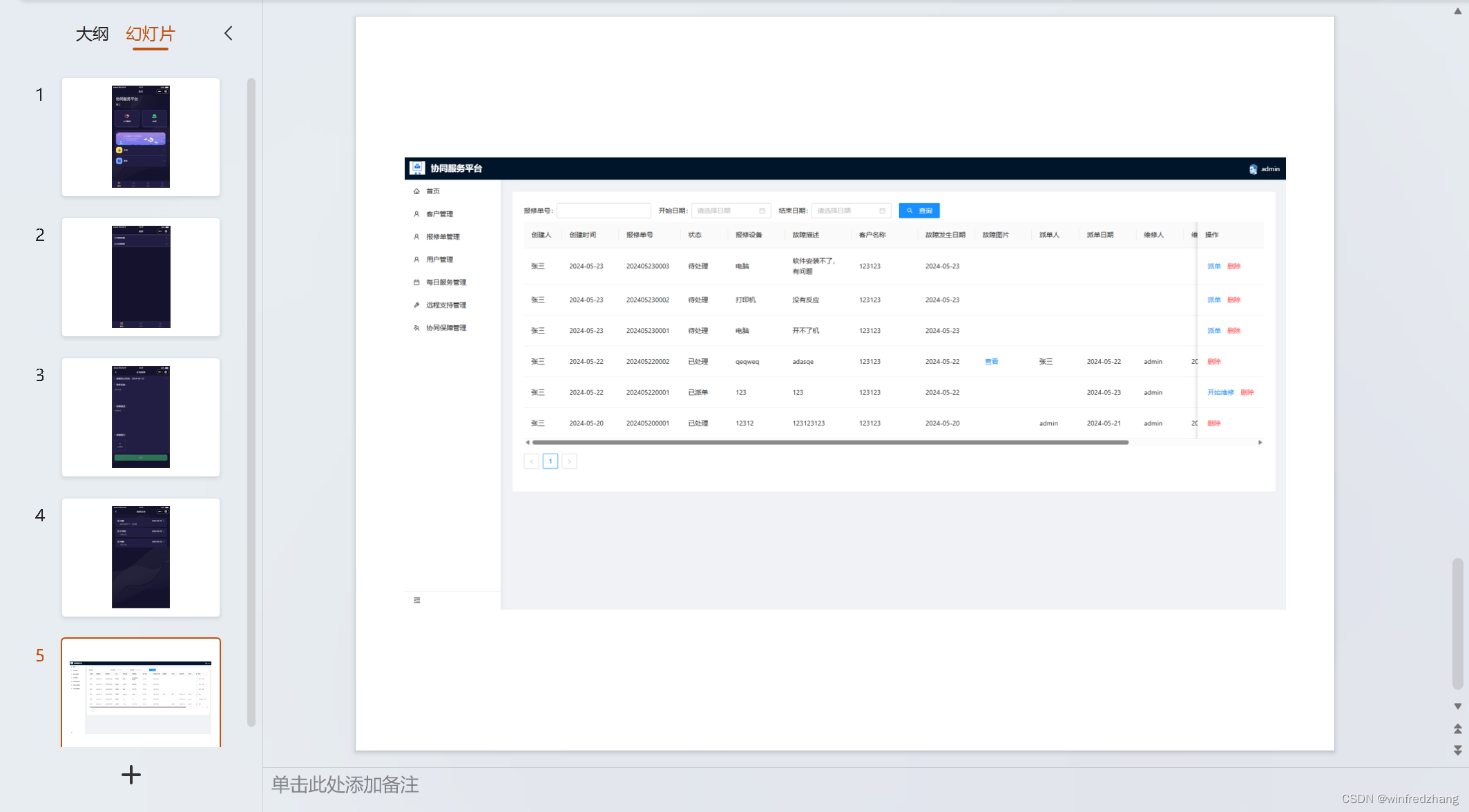Click the scroll-up arrow at top right

tap(1457, 11)
